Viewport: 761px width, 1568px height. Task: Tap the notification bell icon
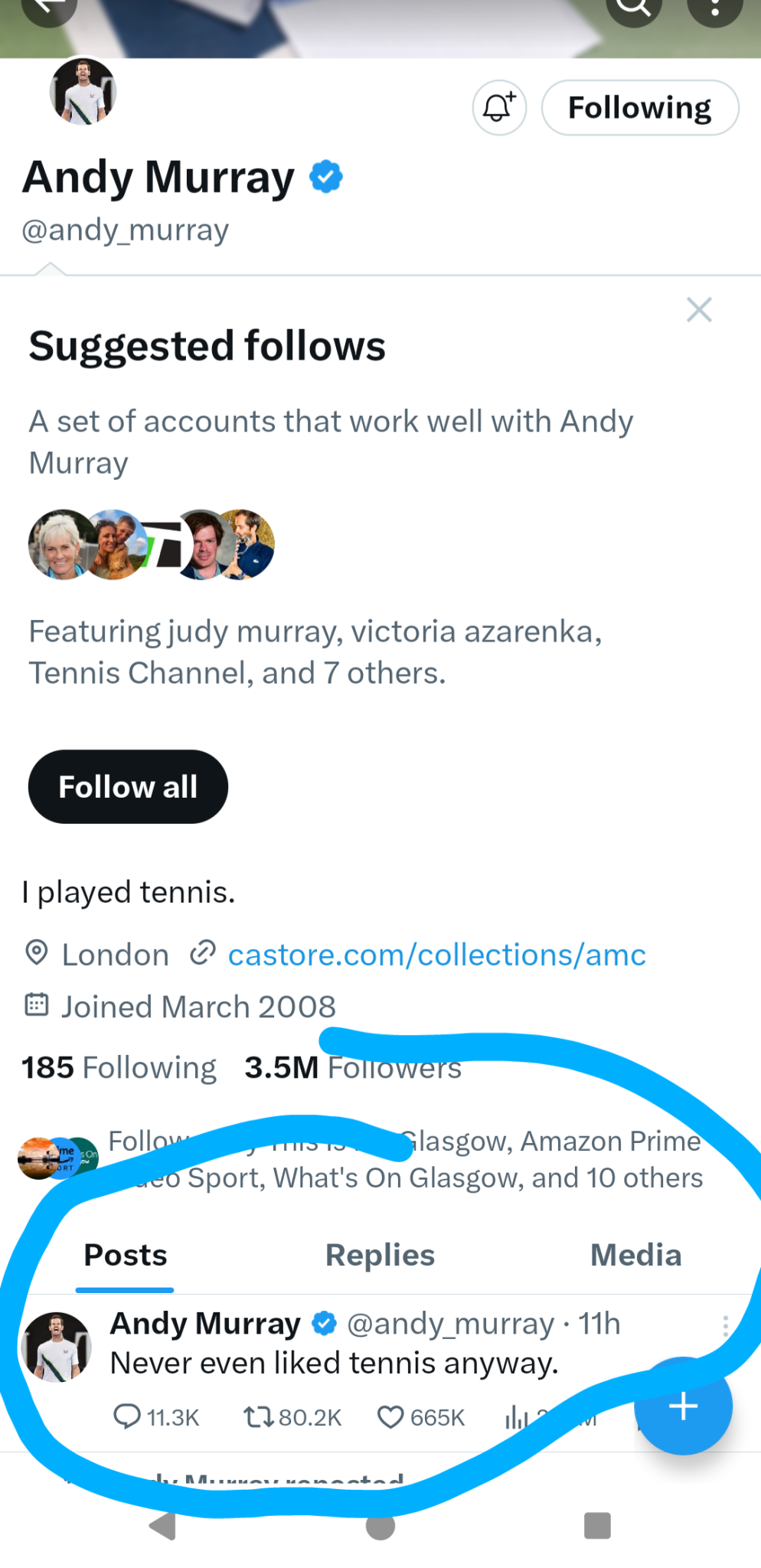click(x=499, y=108)
